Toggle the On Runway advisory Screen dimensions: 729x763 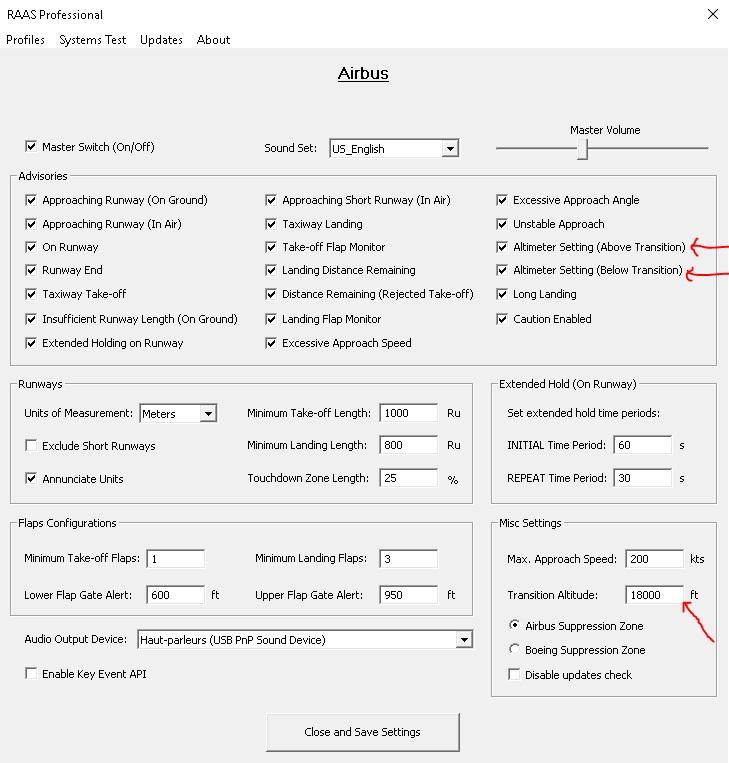click(31, 247)
